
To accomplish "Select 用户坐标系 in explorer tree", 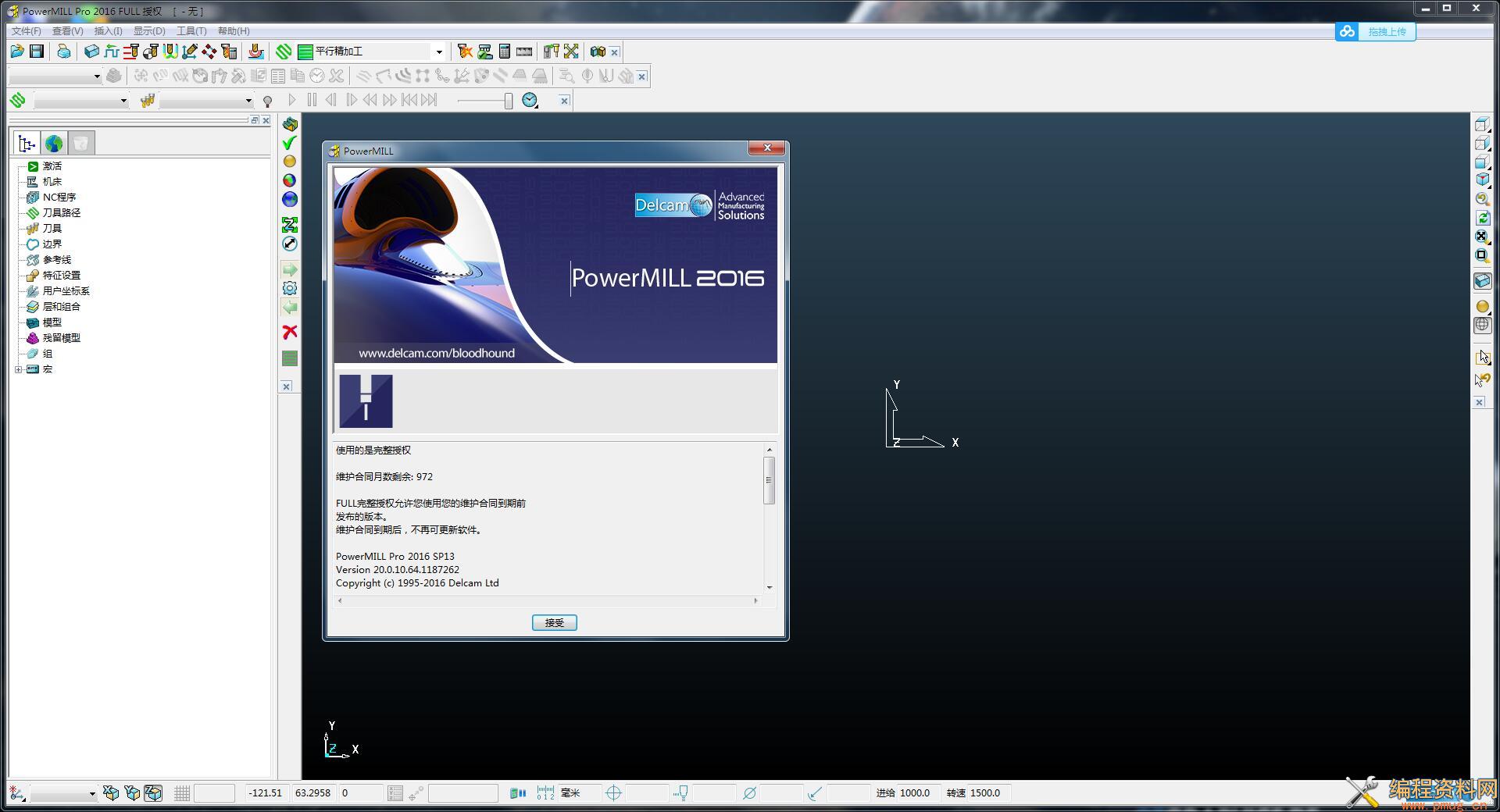I will click(66, 291).
